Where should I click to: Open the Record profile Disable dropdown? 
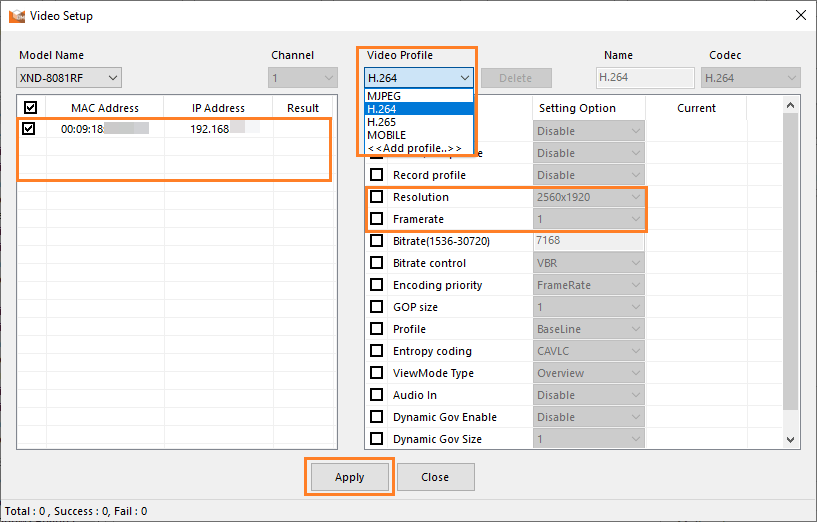click(589, 175)
